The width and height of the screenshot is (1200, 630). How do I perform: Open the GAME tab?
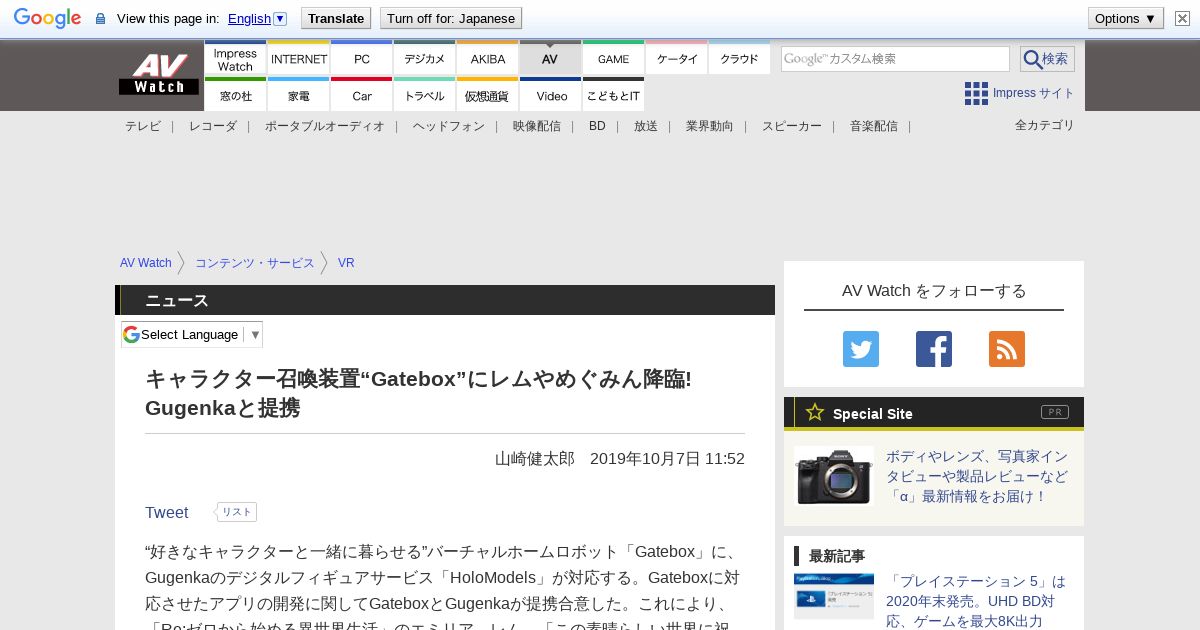pyautogui.click(x=613, y=59)
